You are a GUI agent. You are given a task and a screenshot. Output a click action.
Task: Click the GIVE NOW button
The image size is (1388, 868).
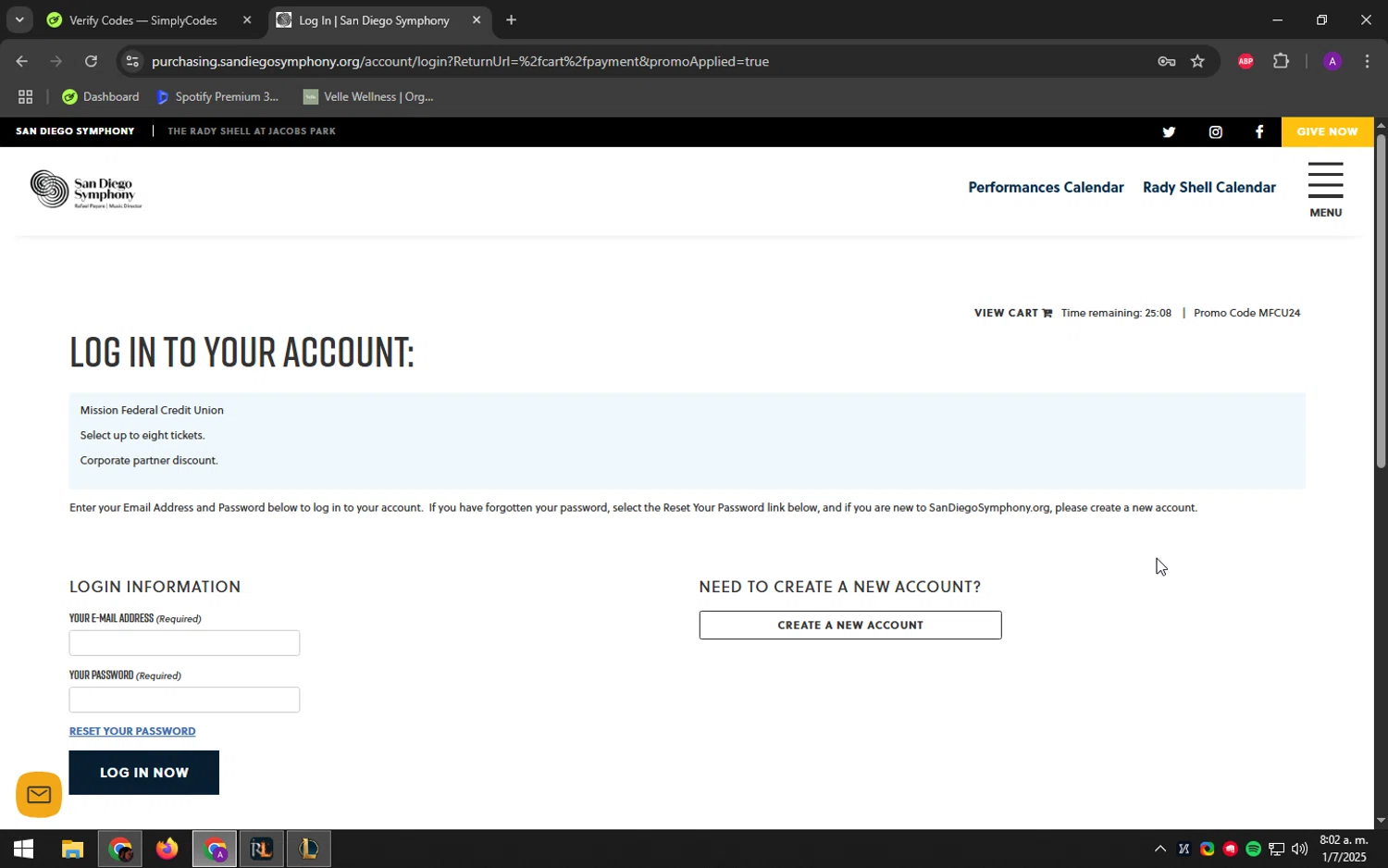point(1327,132)
